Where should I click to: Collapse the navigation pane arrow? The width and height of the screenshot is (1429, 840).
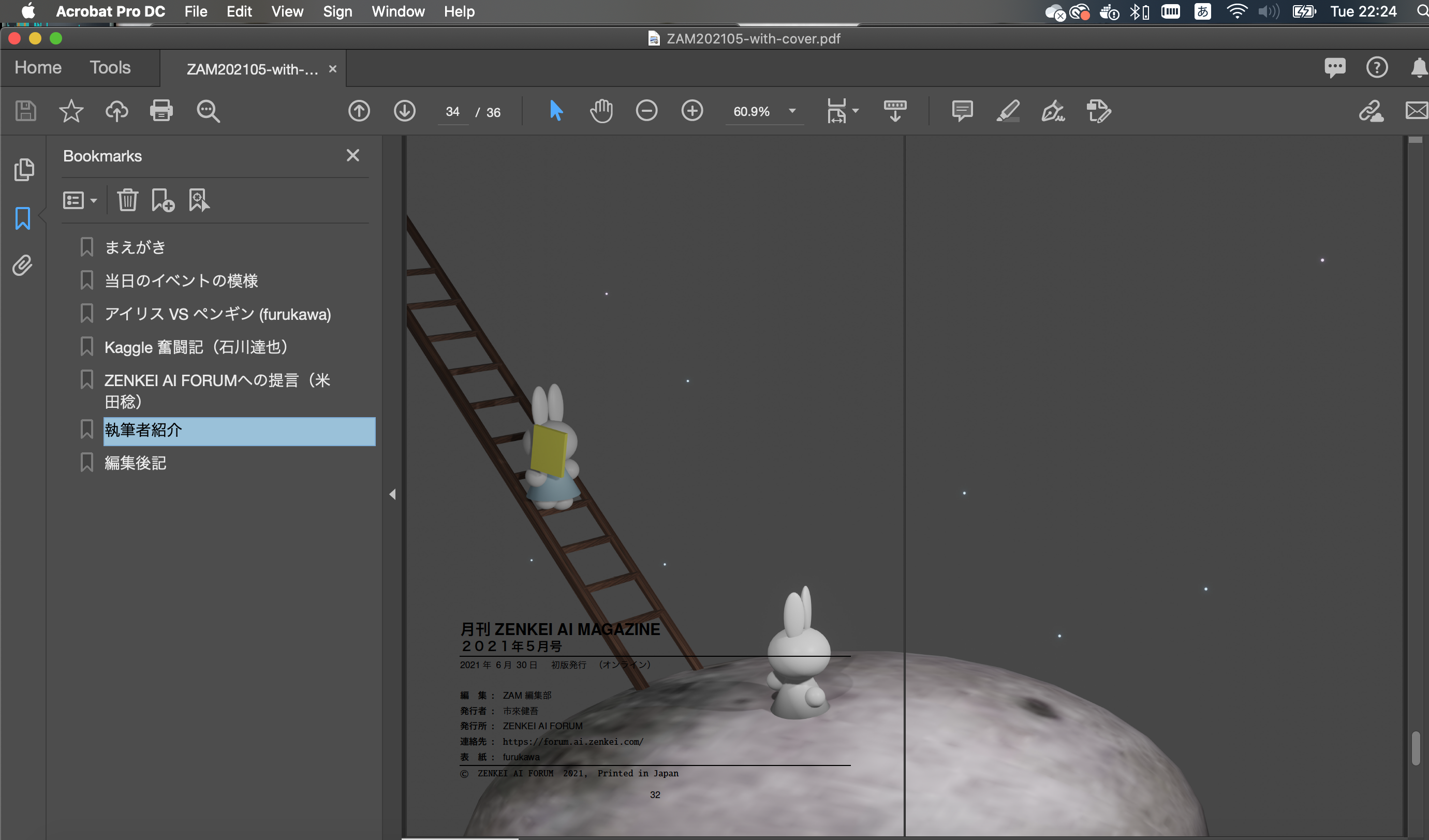tap(392, 494)
